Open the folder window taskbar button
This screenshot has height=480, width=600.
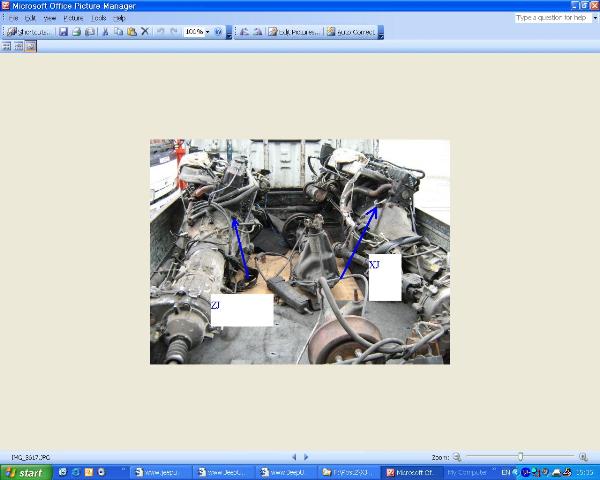tap(348, 473)
